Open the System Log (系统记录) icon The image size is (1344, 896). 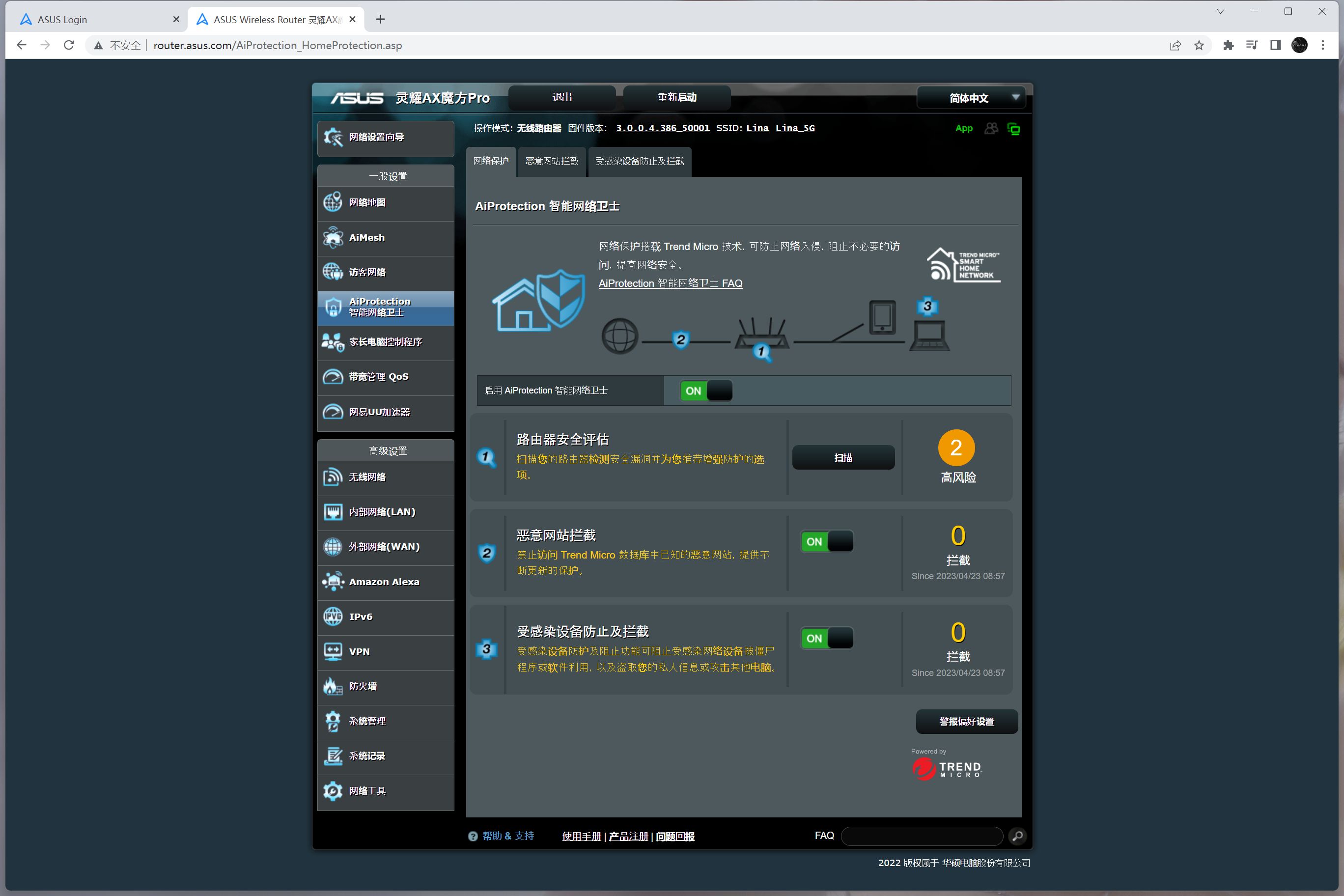pyautogui.click(x=333, y=756)
